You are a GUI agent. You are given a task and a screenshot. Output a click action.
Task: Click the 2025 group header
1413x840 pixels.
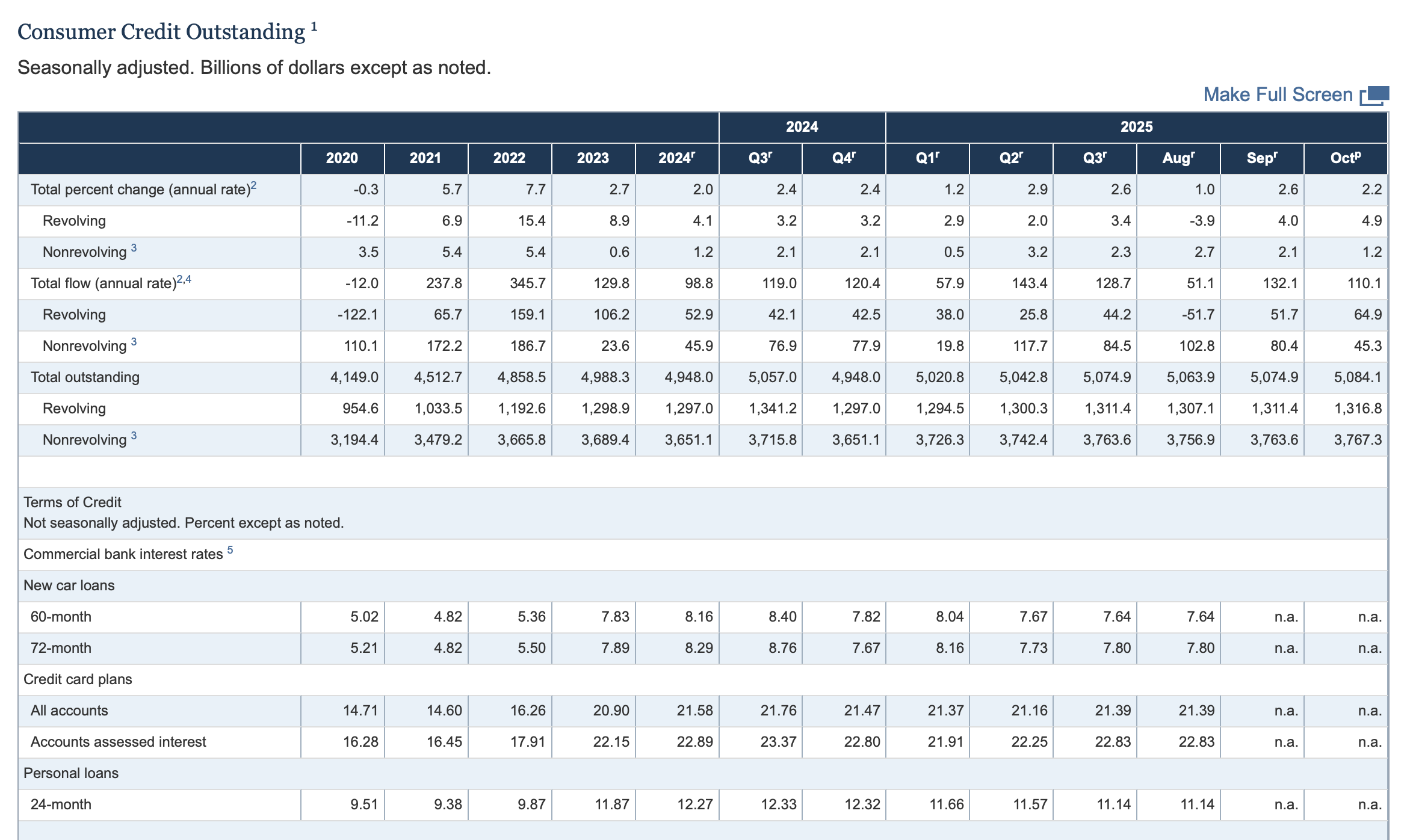click(1136, 127)
